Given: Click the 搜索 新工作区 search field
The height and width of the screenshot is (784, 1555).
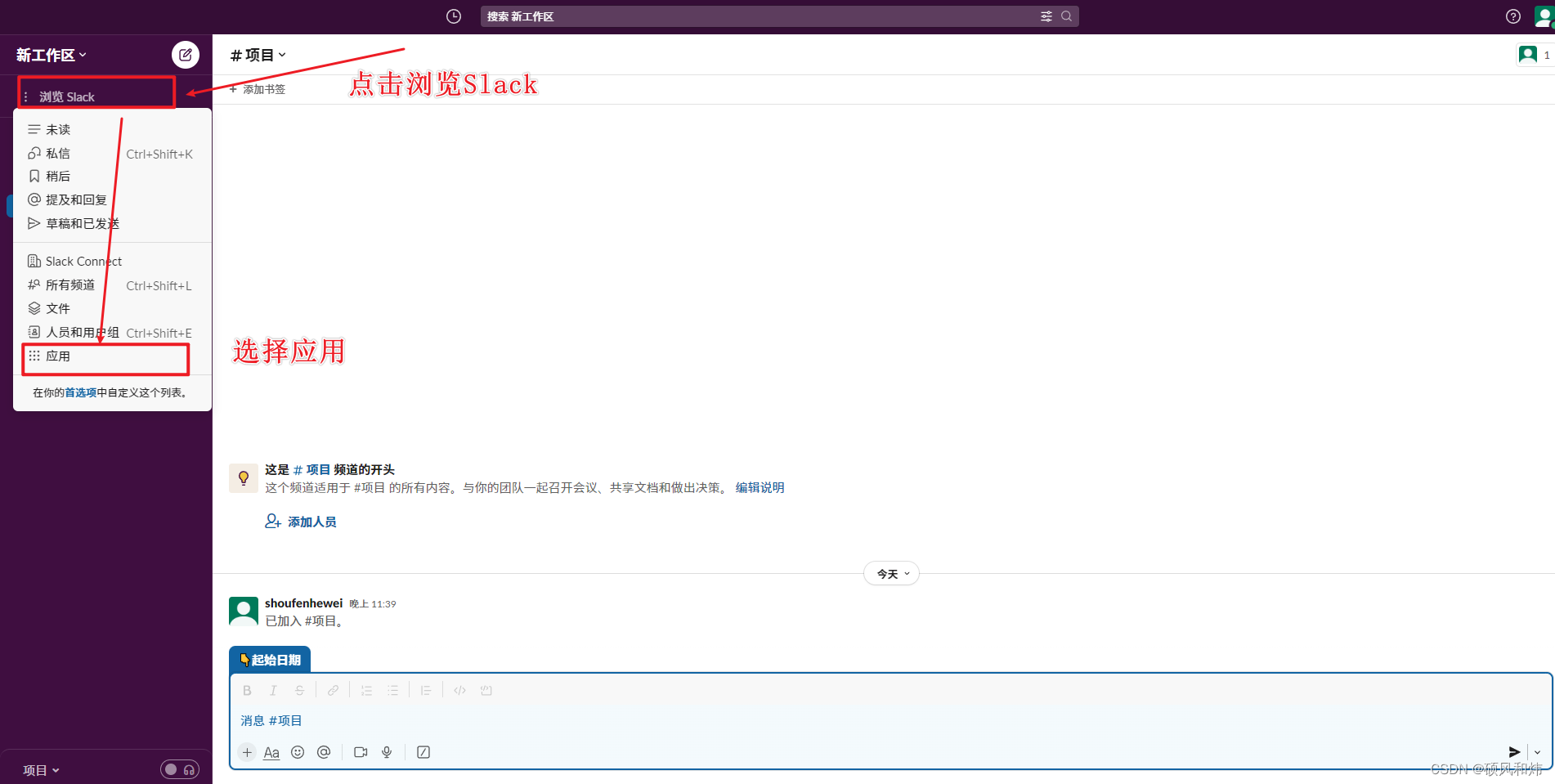Looking at the screenshot, I should (x=779, y=16).
